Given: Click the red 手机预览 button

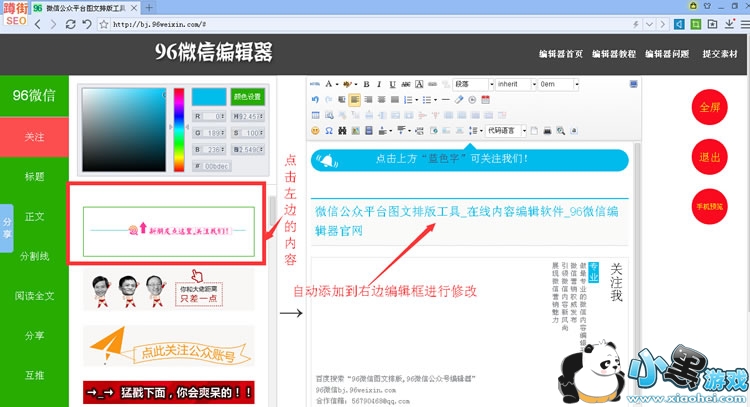Looking at the screenshot, I should (x=709, y=207).
